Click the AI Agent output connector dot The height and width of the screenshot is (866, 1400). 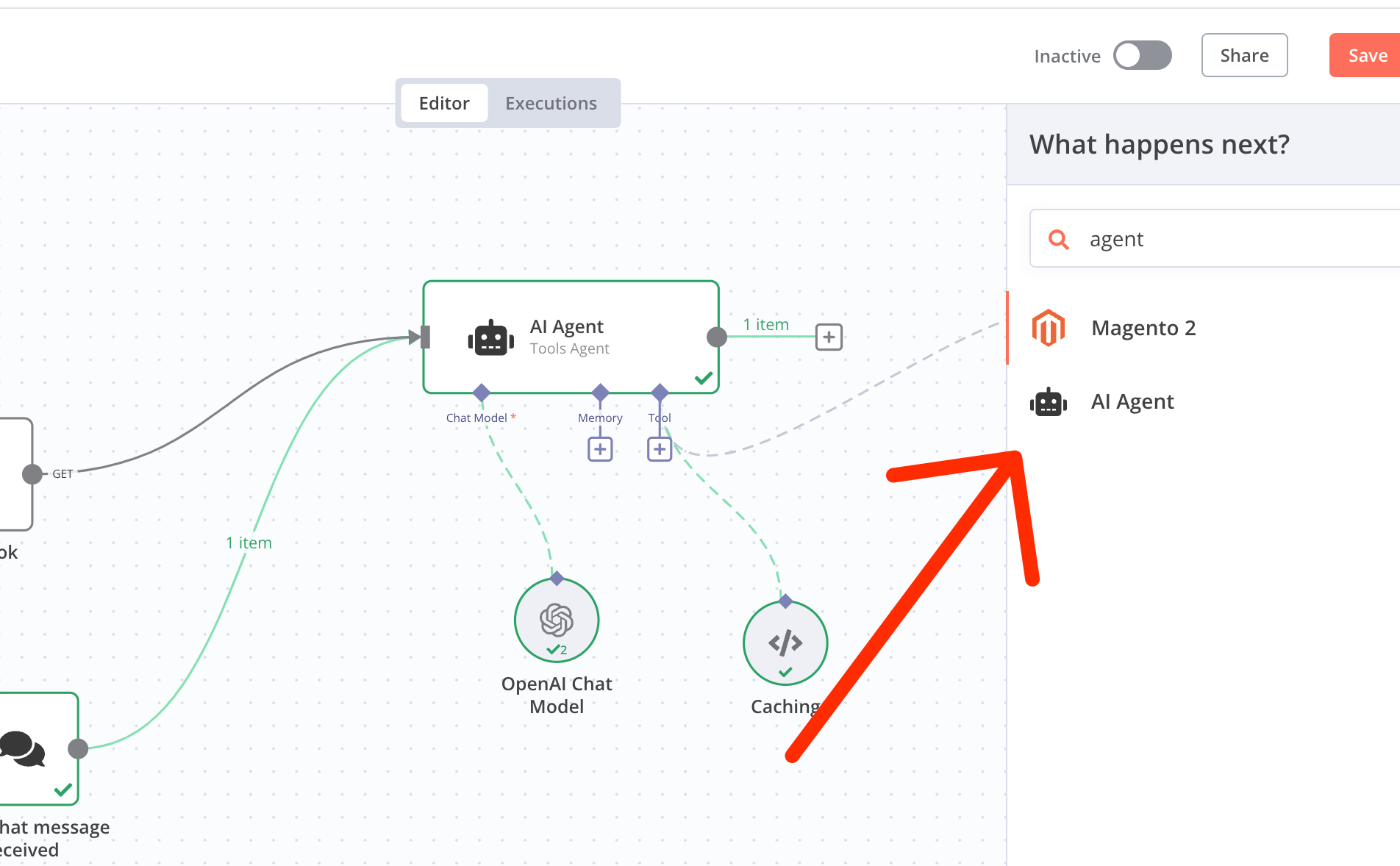tap(717, 337)
